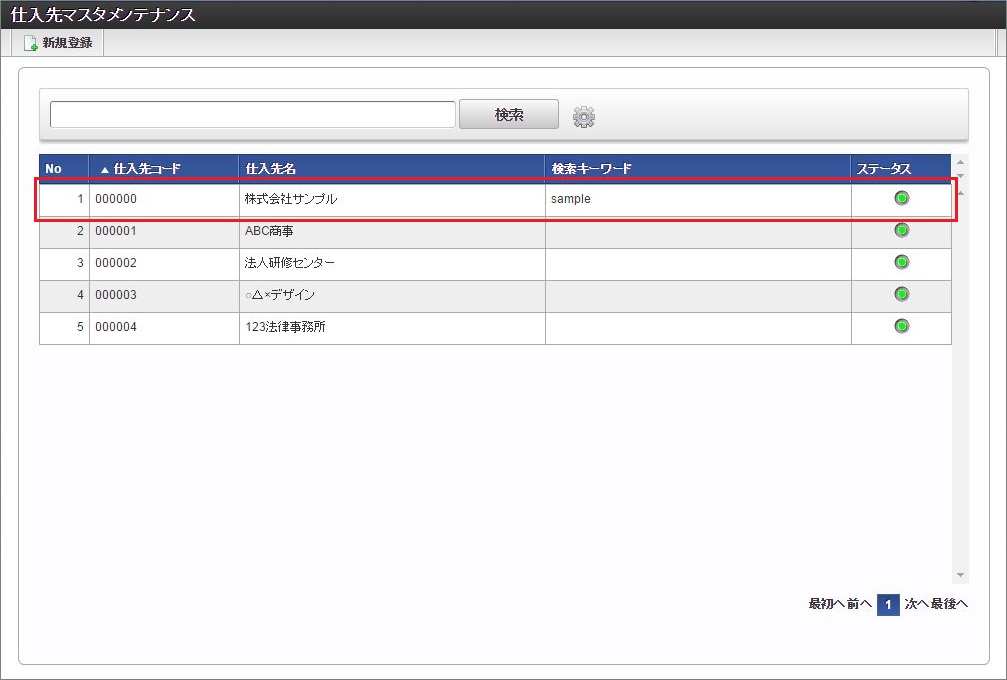Open the search settings gear icon

click(x=584, y=115)
